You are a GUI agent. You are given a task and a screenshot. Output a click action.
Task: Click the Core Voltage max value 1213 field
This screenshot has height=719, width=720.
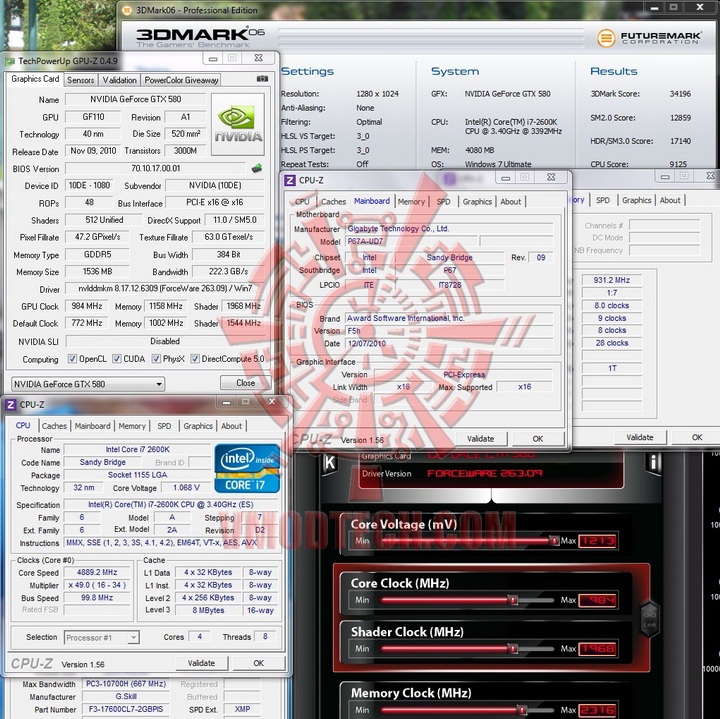(x=597, y=541)
